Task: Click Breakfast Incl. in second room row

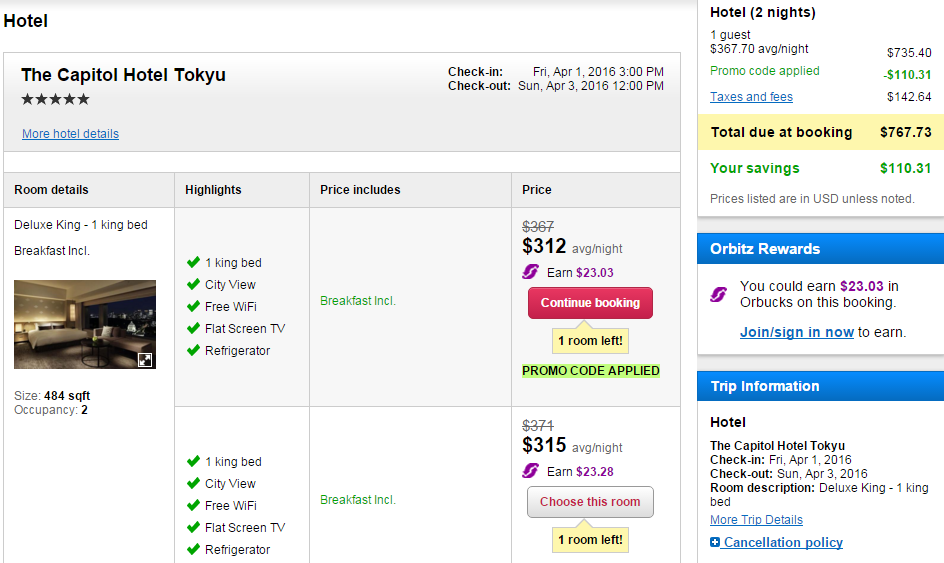Action: (x=358, y=500)
